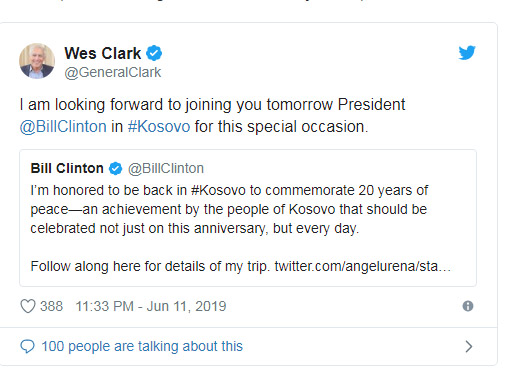Click @BillClinton handle in quoted tweet
Viewport: 517px width, 380px height.
coord(166,168)
